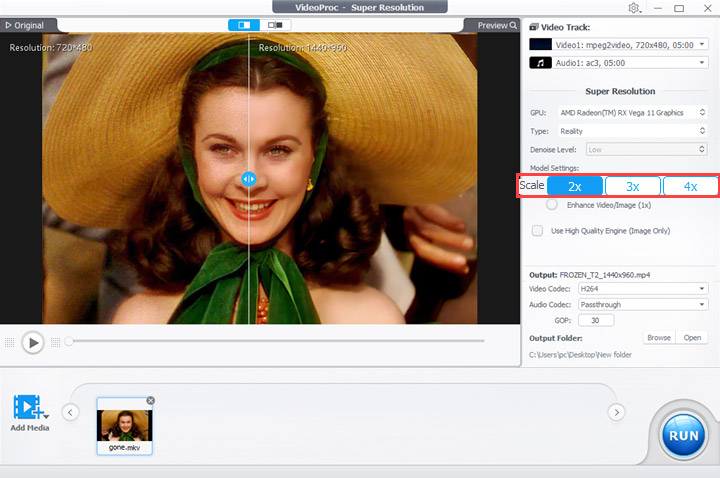Open the Video Codec H264 dropdown

point(640,288)
